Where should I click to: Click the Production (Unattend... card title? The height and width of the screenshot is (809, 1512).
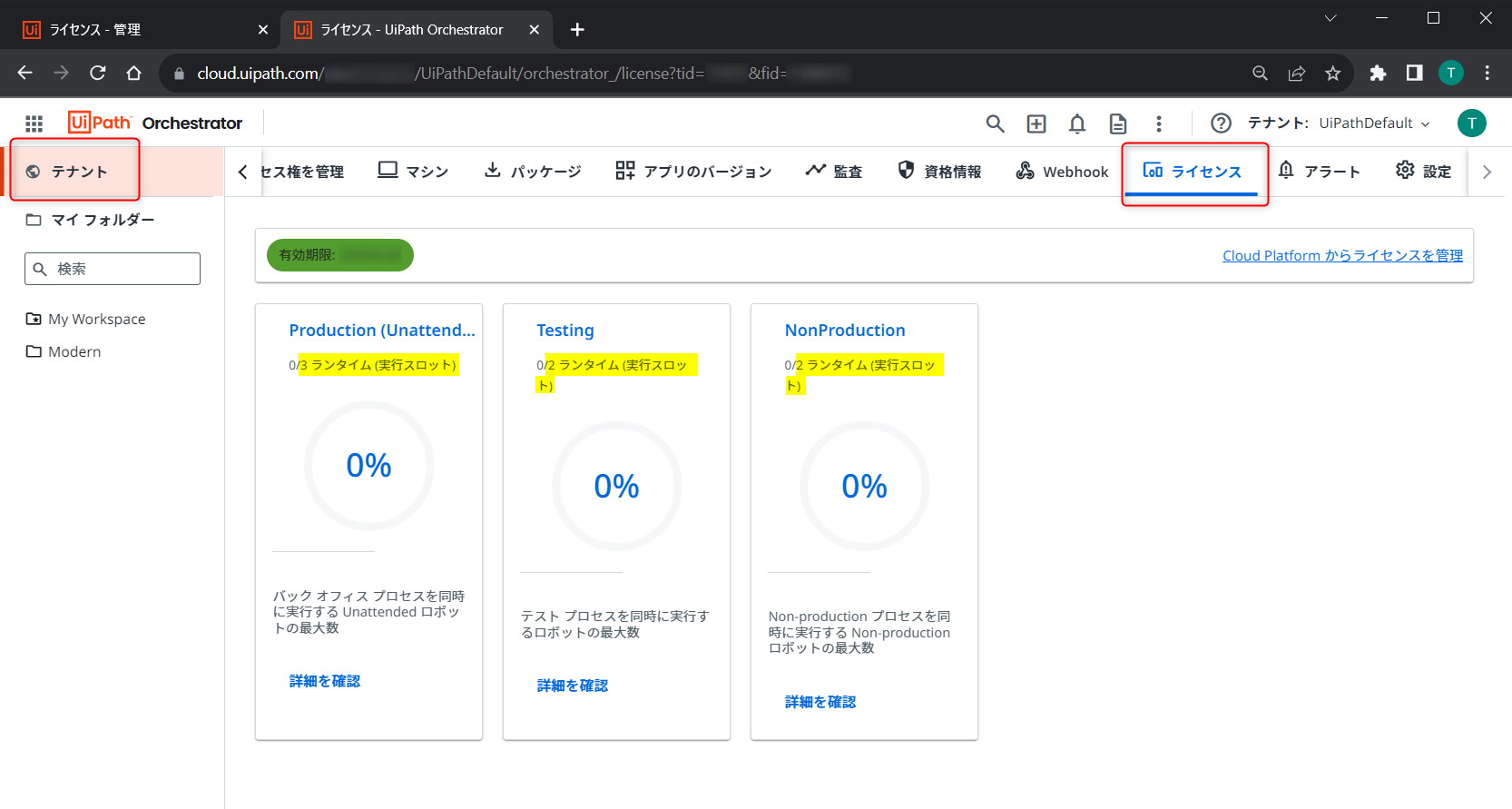[x=382, y=331]
